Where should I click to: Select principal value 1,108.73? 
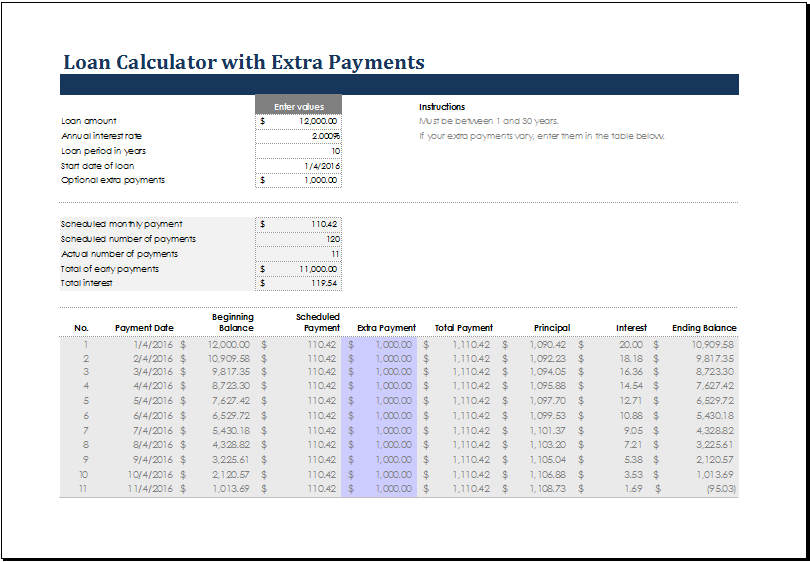pyautogui.click(x=548, y=489)
